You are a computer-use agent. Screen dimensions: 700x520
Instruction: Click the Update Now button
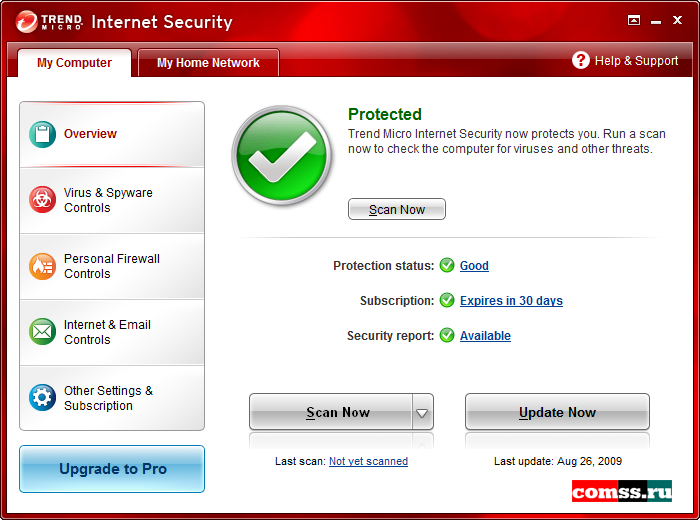coord(557,412)
